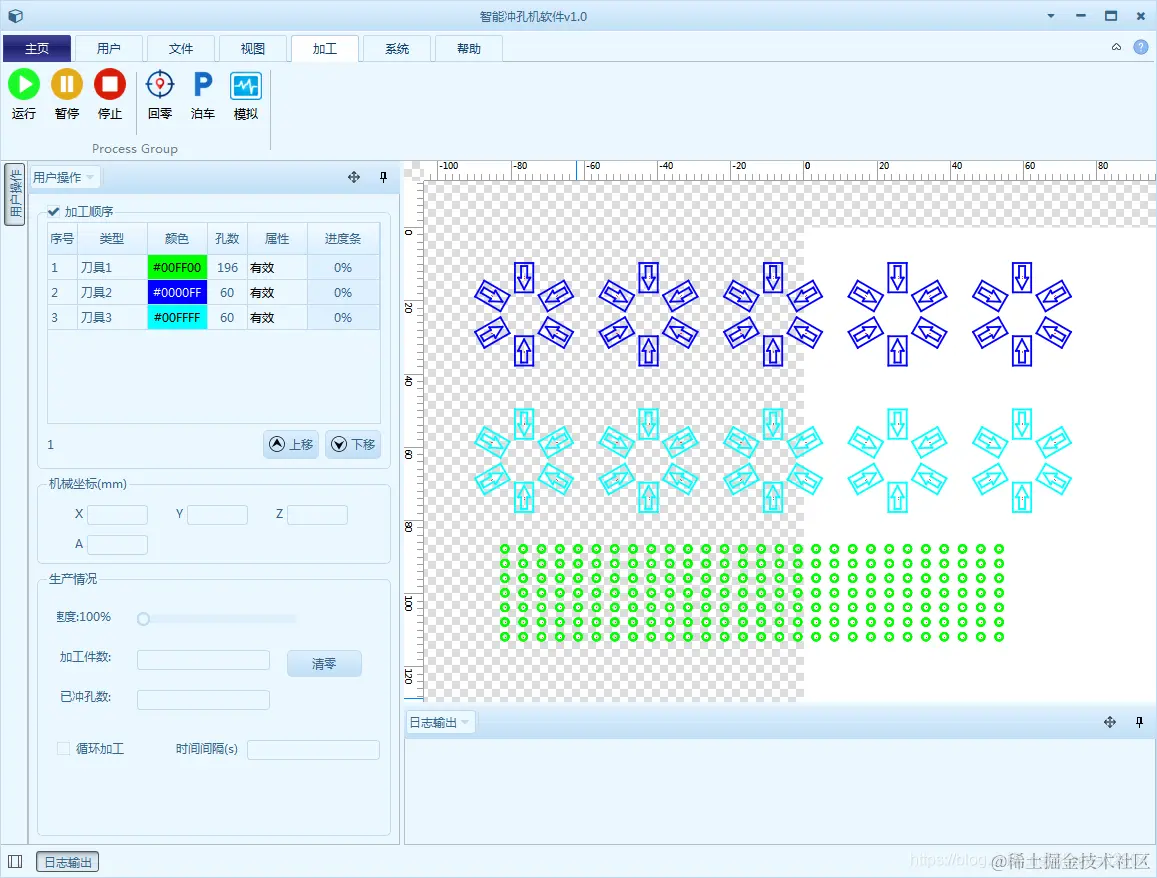The width and height of the screenshot is (1157, 878).
Task: Open the vertical 用户操作 side tab
Action: point(14,194)
